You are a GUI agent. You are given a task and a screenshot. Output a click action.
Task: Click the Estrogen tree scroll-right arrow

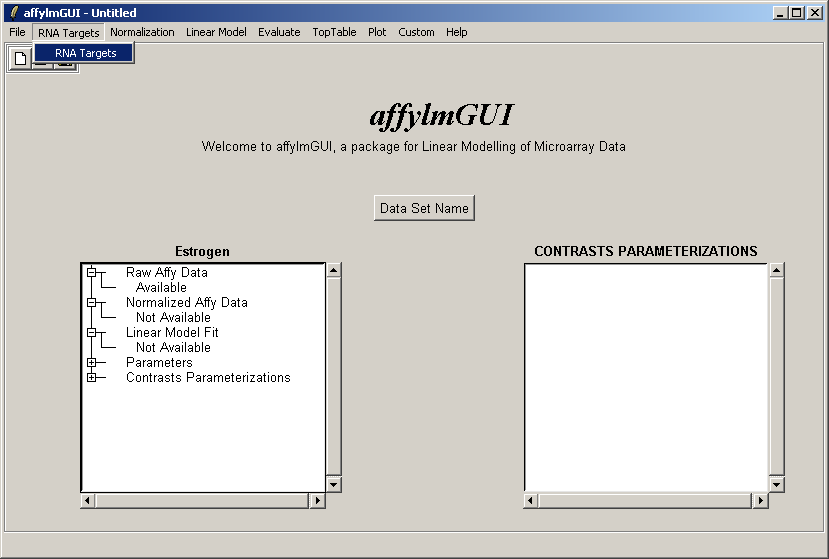318,500
